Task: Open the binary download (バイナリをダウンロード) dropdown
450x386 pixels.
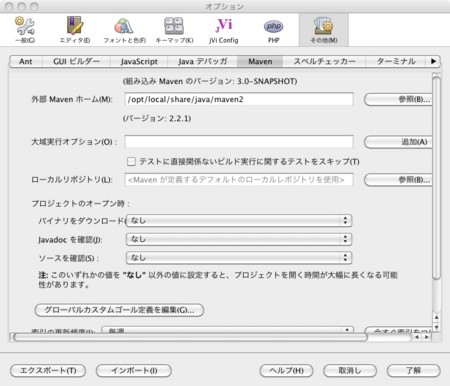Action: (x=239, y=221)
